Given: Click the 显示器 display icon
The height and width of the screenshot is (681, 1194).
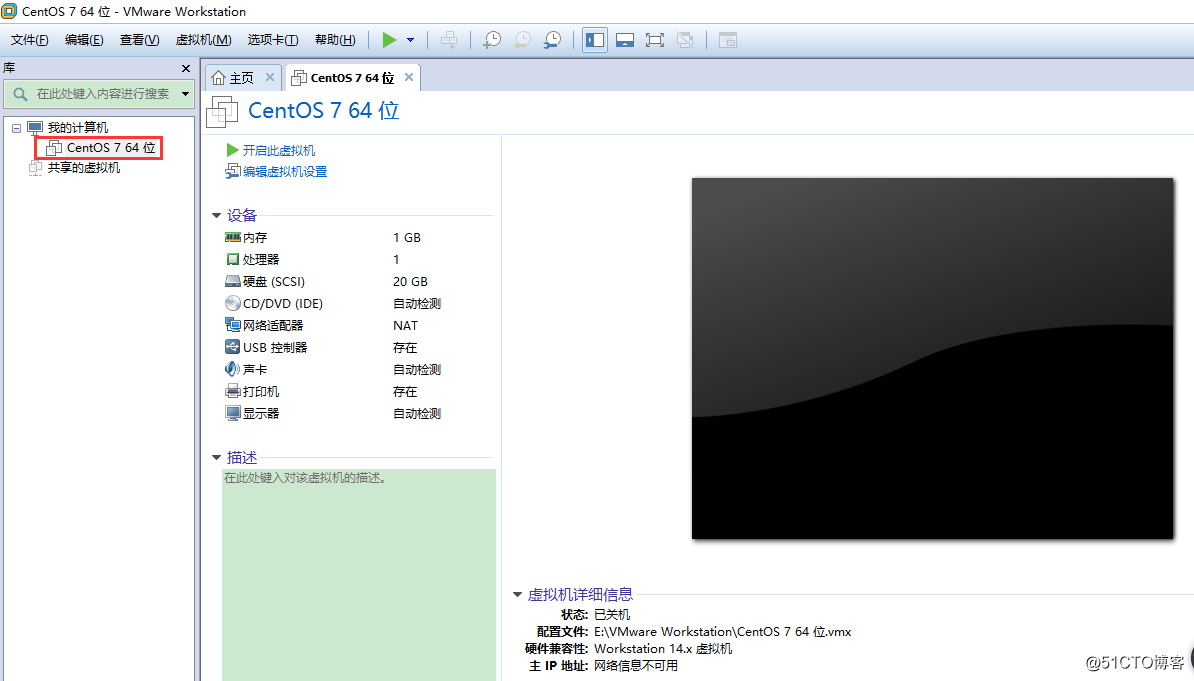Looking at the screenshot, I should [233, 414].
